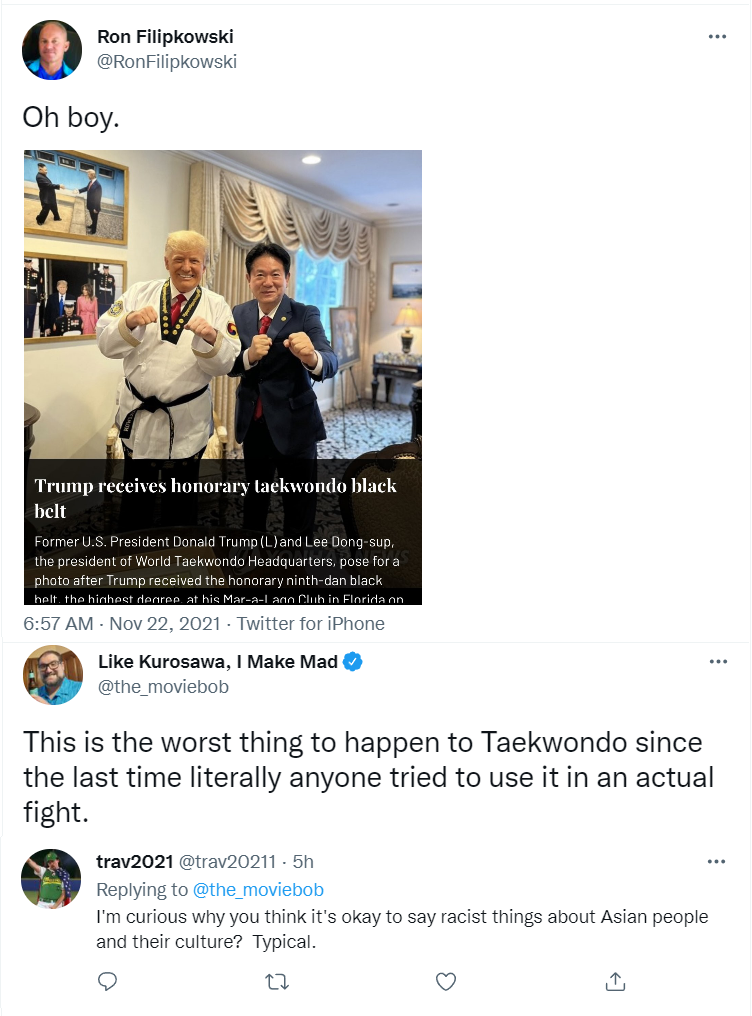Open the more options menu on trav2021's reply
Image resolution: width=752 pixels, height=1016 pixels.
716,861
